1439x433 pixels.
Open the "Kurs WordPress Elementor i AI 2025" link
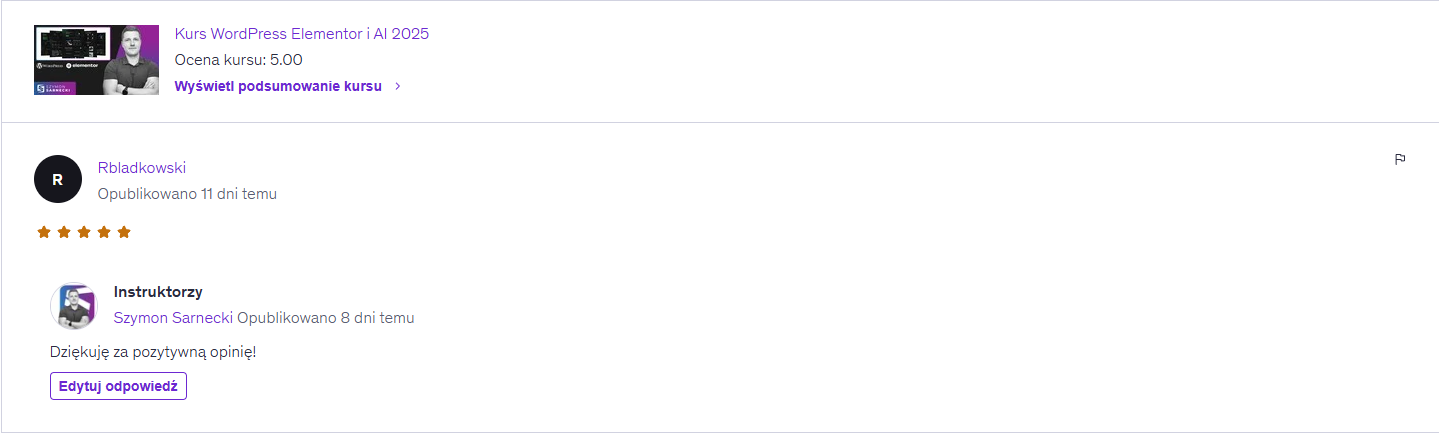point(301,34)
